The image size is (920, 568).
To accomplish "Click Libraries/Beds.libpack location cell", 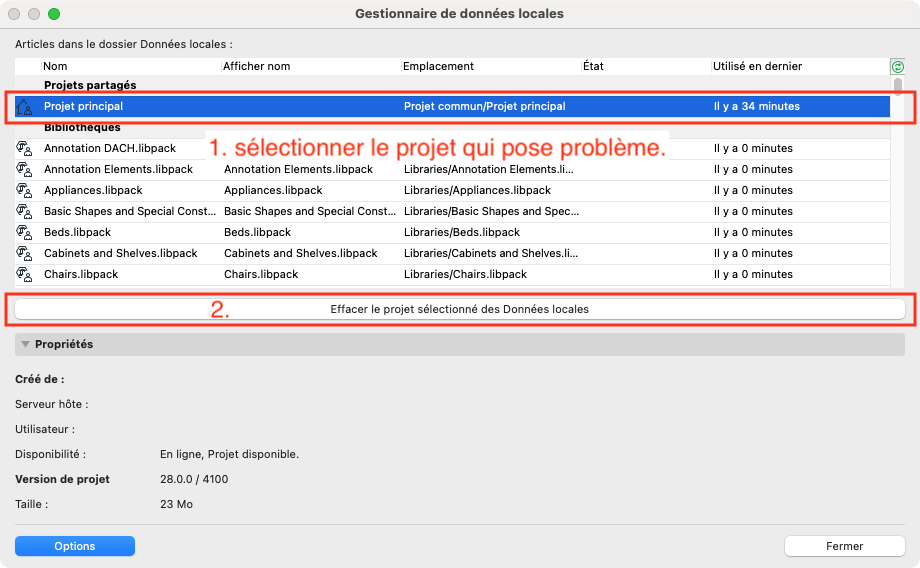I will tap(462, 232).
